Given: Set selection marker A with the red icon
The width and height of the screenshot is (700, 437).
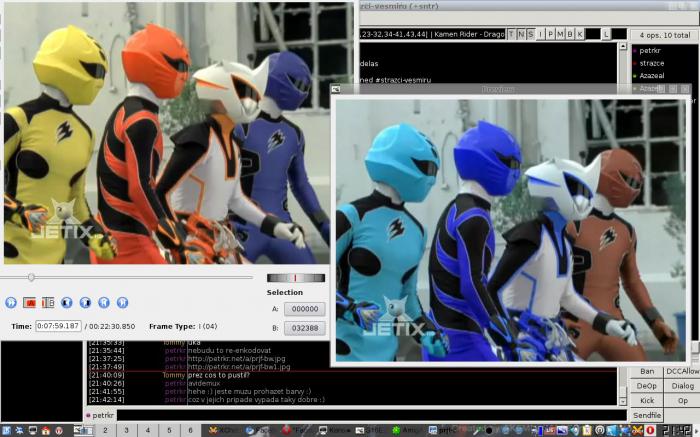Looking at the screenshot, I should (x=29, y=303).
